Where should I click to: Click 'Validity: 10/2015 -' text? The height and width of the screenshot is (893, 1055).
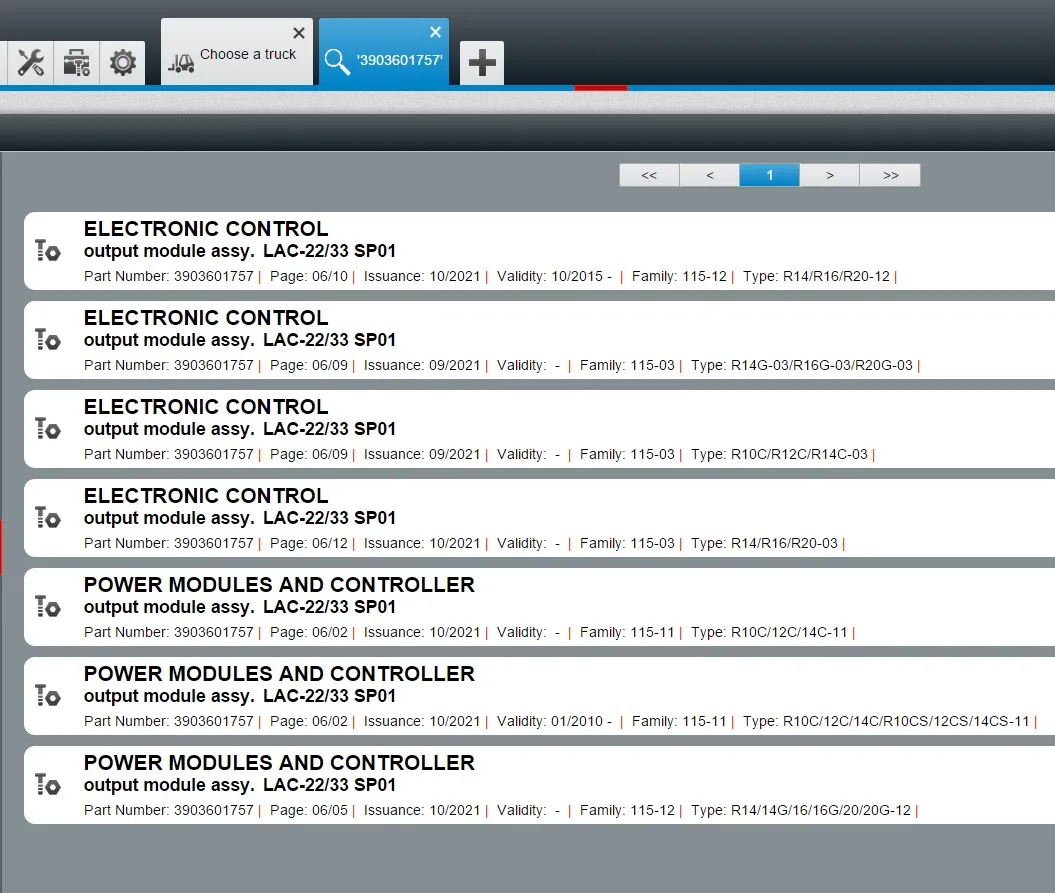click(554, 277)
